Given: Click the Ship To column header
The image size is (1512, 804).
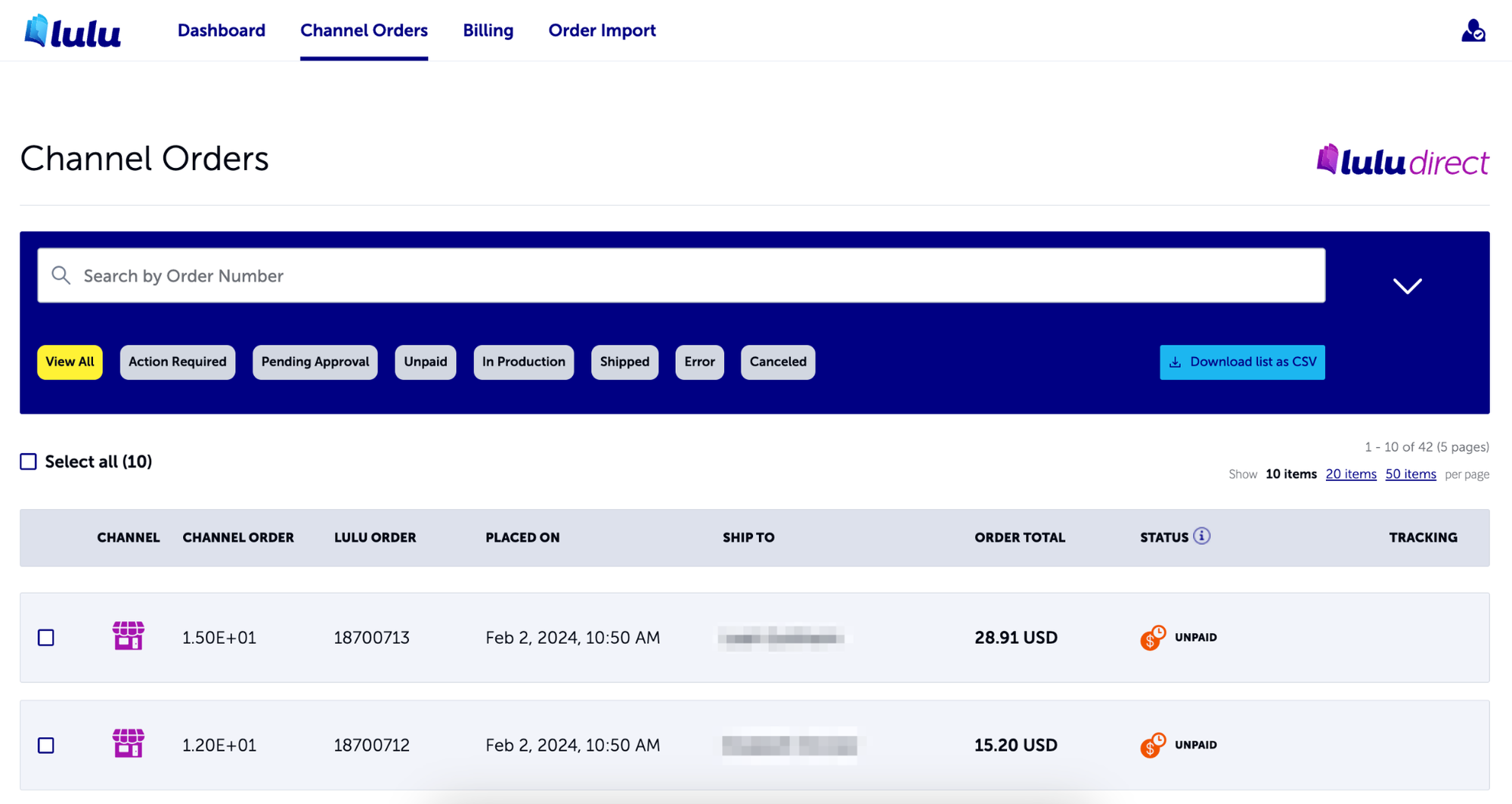Looking at the screenshot, I should (748, 538).
